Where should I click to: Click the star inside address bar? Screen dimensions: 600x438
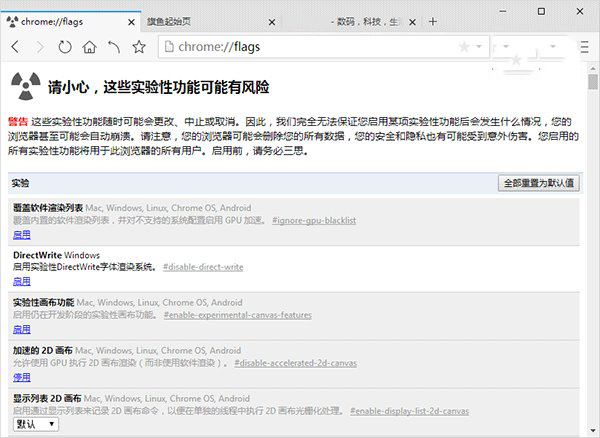point(464,47)
